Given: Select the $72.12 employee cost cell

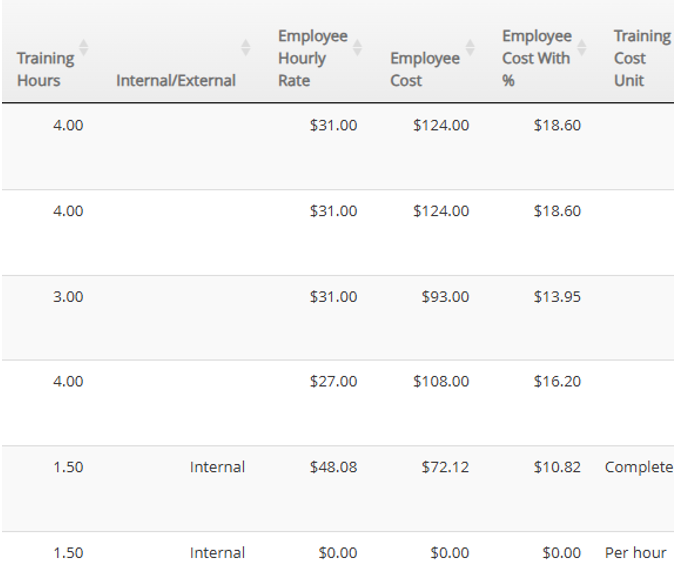Looking at the screenshot, I should [445, 467].
